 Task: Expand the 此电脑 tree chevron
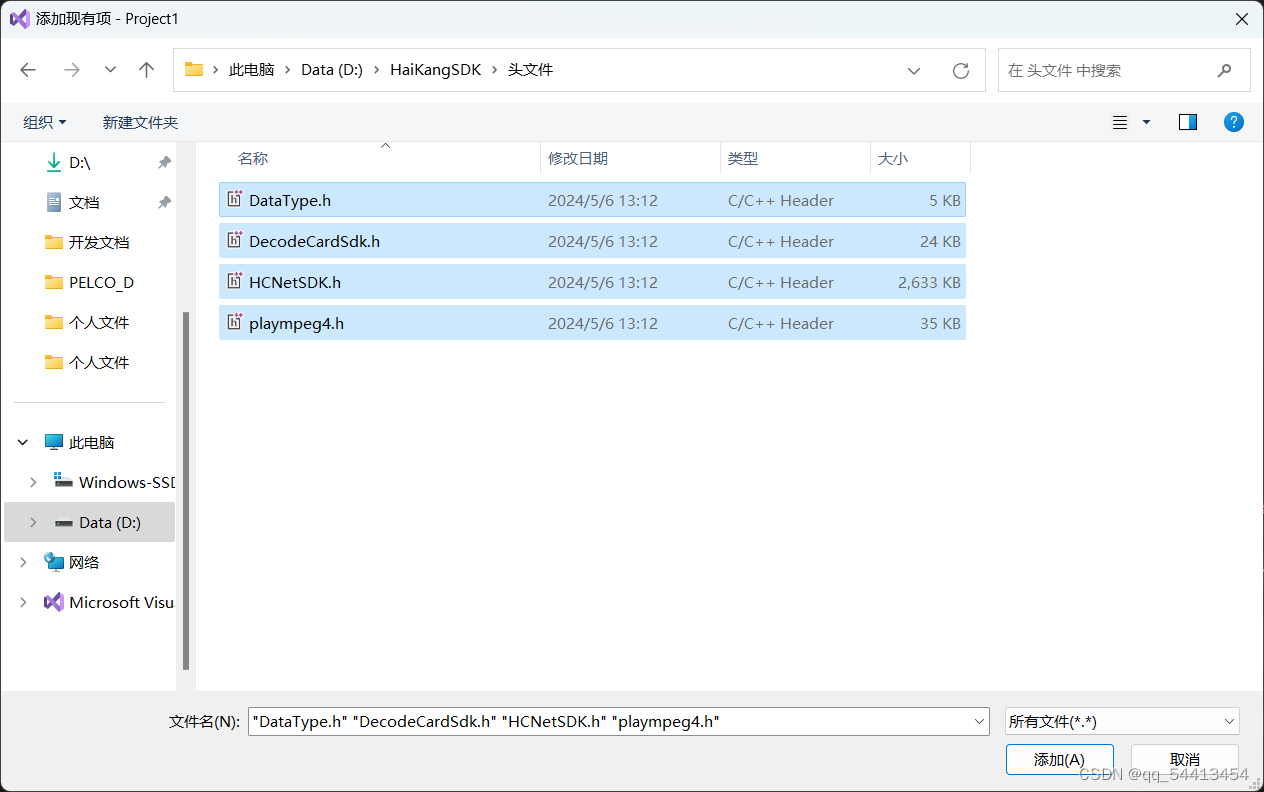(x=22, y=441)
